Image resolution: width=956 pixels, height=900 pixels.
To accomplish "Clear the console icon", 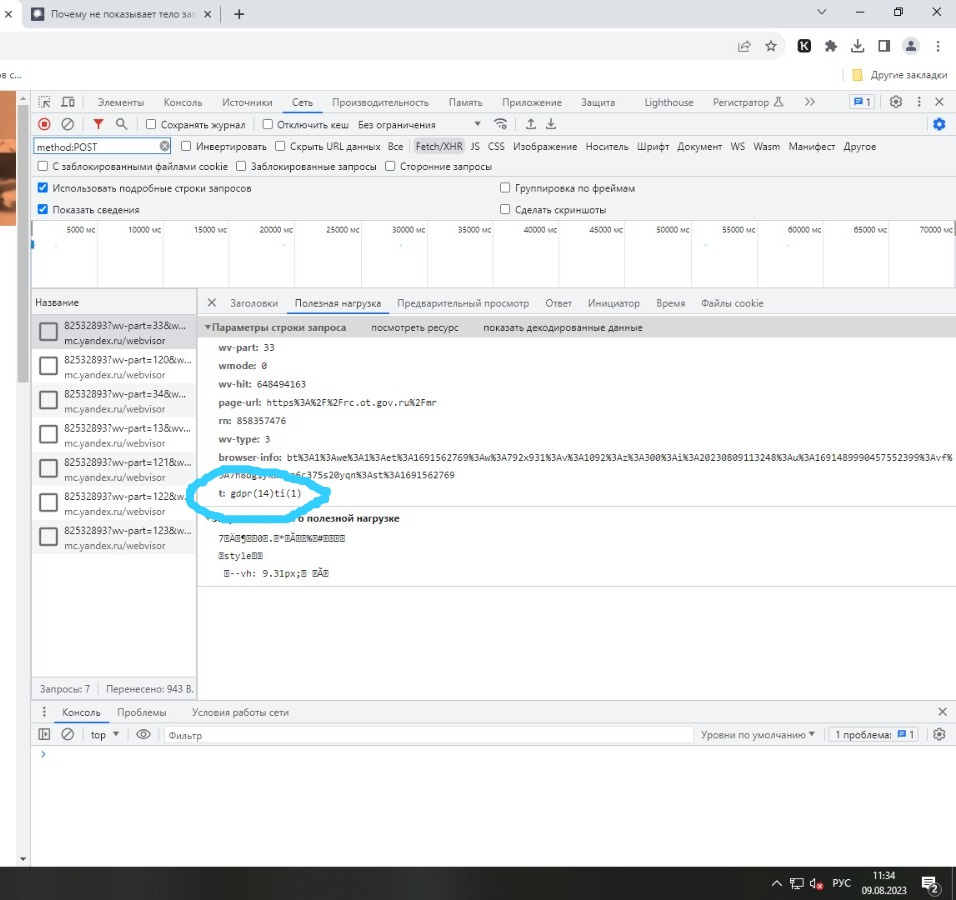I will [68, 735].
